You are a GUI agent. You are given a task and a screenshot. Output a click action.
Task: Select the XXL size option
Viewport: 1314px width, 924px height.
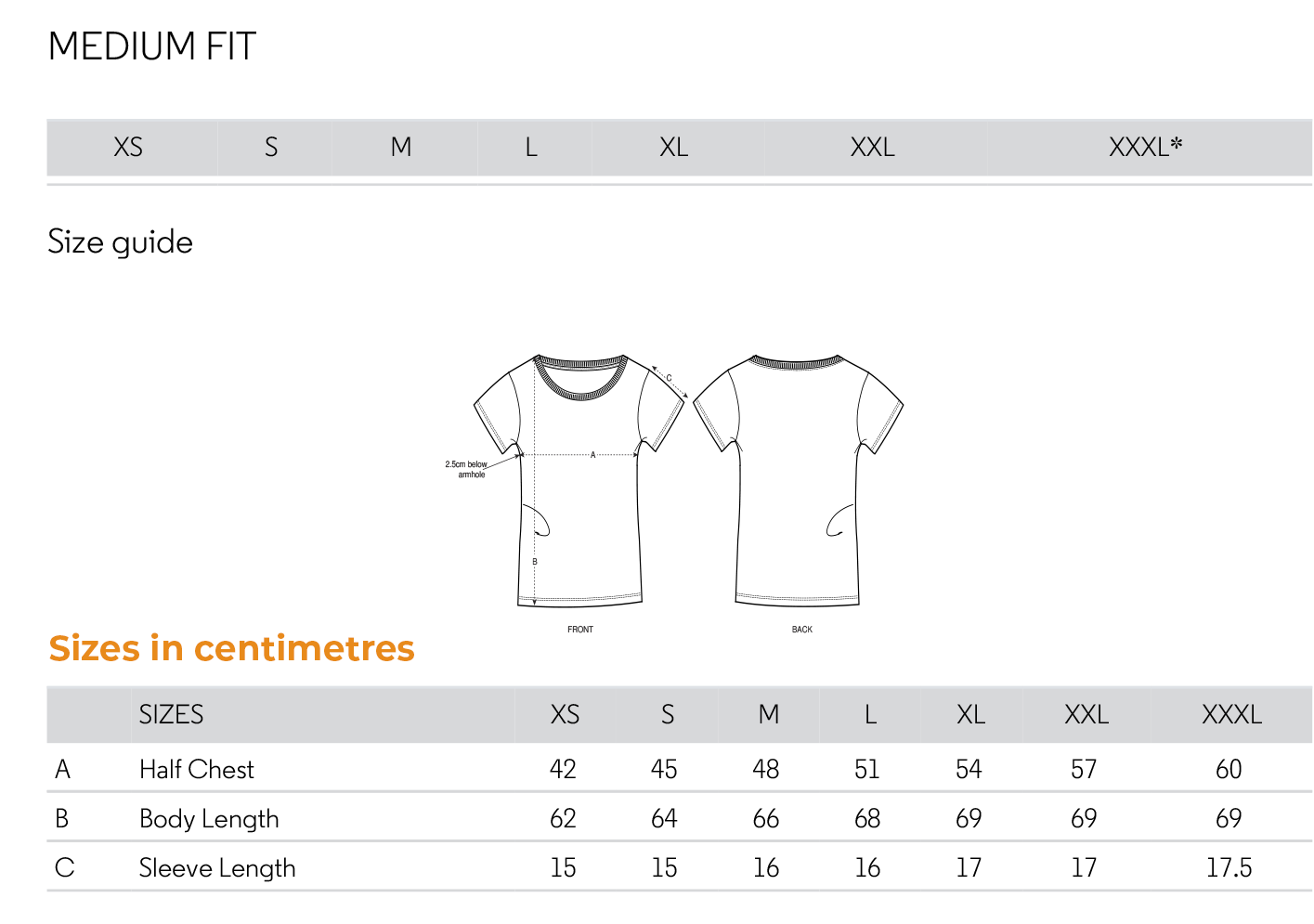(873, 148)
